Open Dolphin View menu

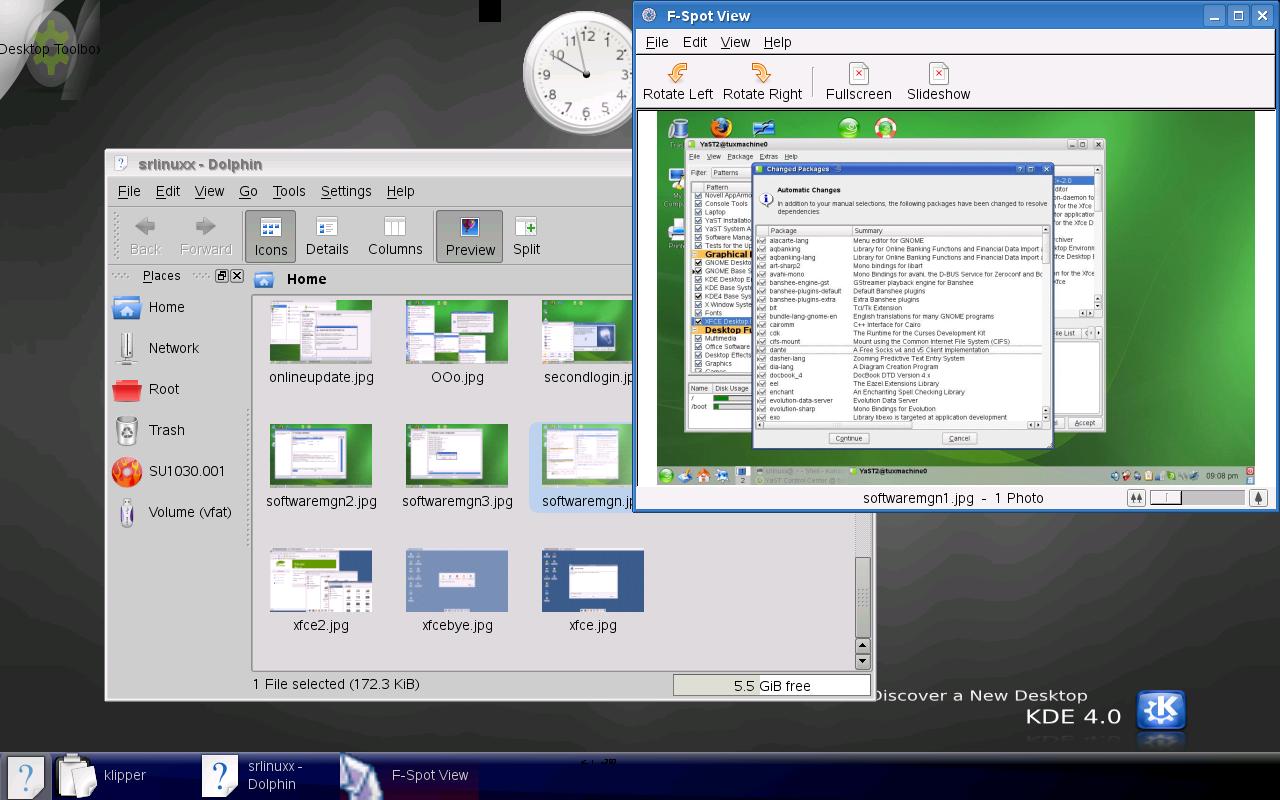point(209,191)
